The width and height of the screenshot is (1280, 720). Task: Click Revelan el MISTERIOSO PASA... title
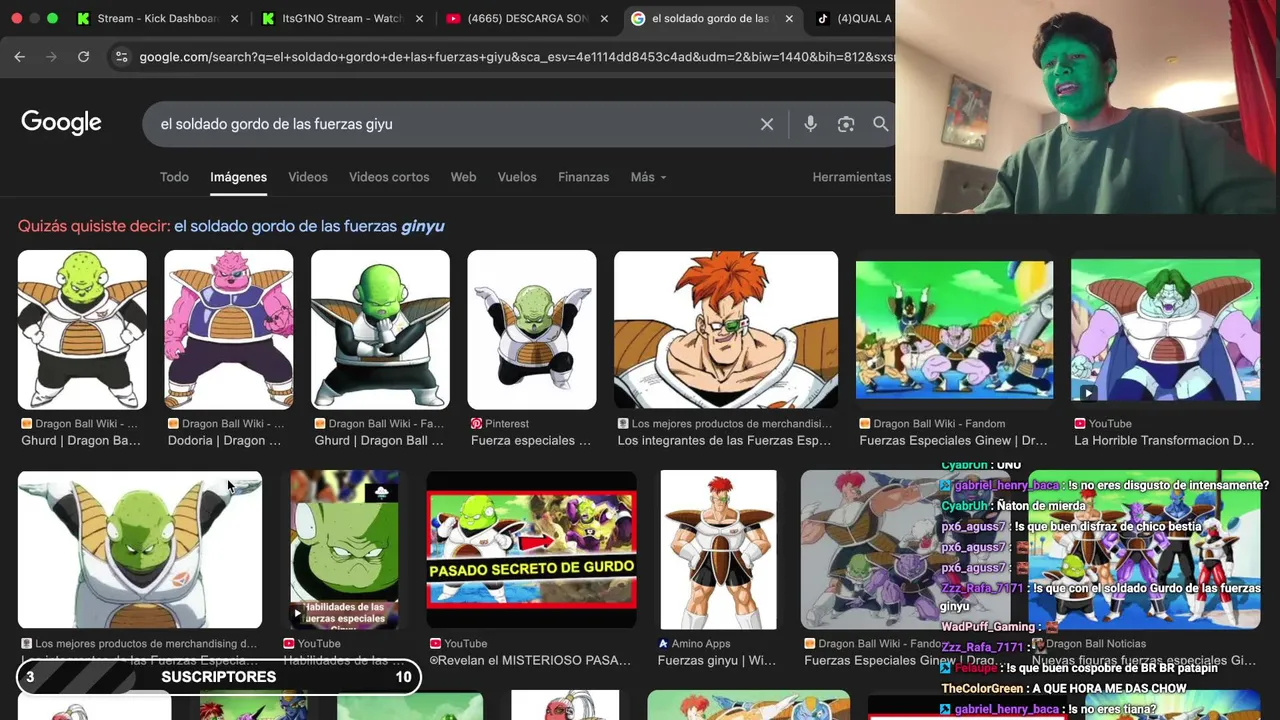(x=530, y=661)
